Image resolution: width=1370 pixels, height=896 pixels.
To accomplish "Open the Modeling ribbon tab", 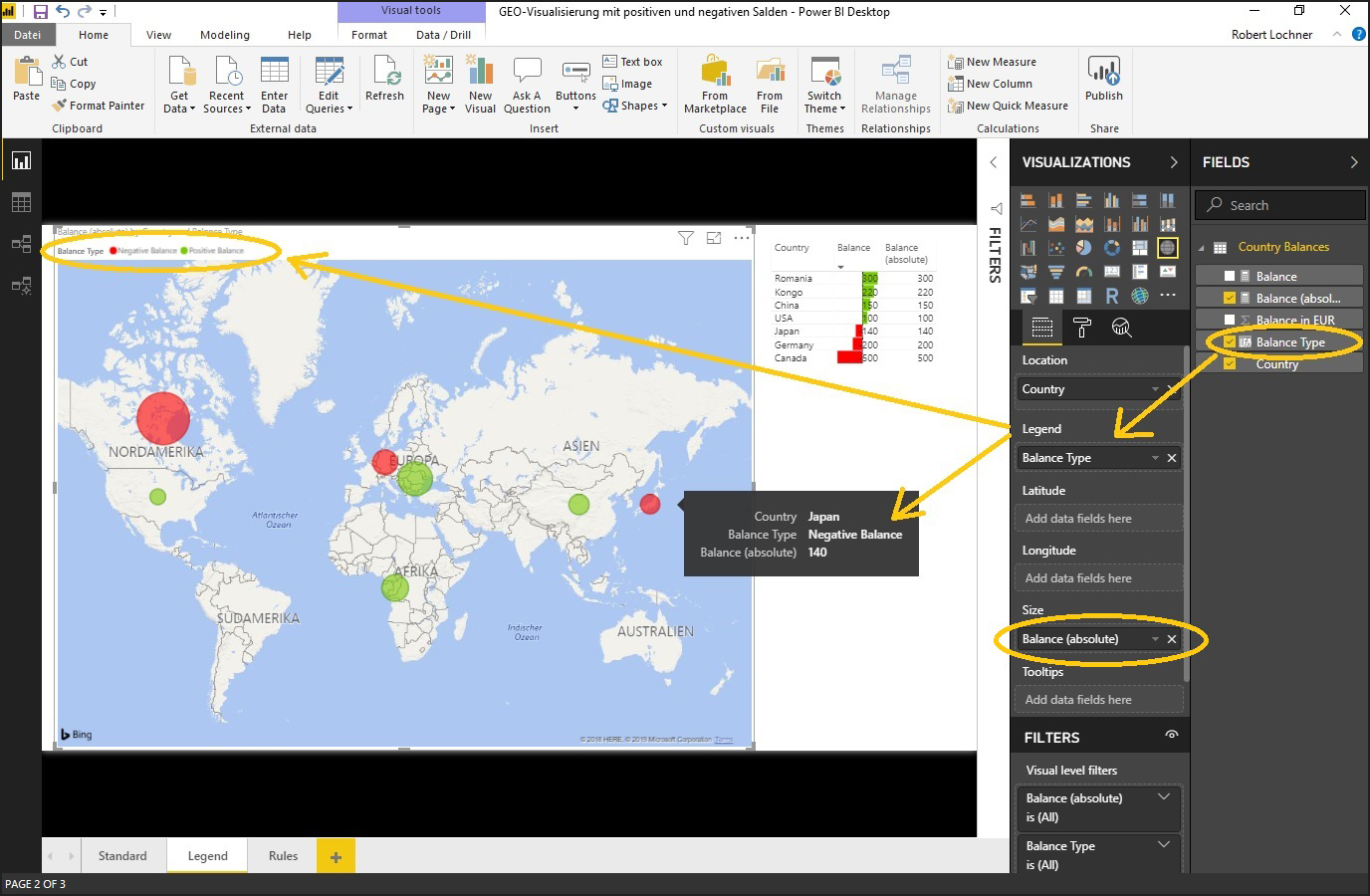I will click(225, 35).
